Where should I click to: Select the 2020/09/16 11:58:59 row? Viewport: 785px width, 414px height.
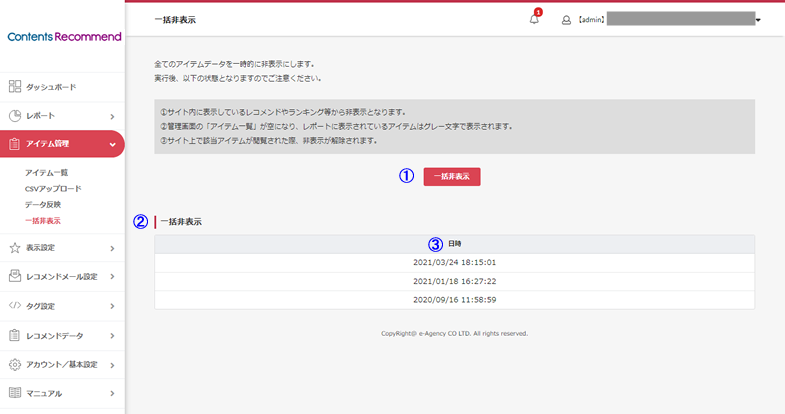click(455, 300)
